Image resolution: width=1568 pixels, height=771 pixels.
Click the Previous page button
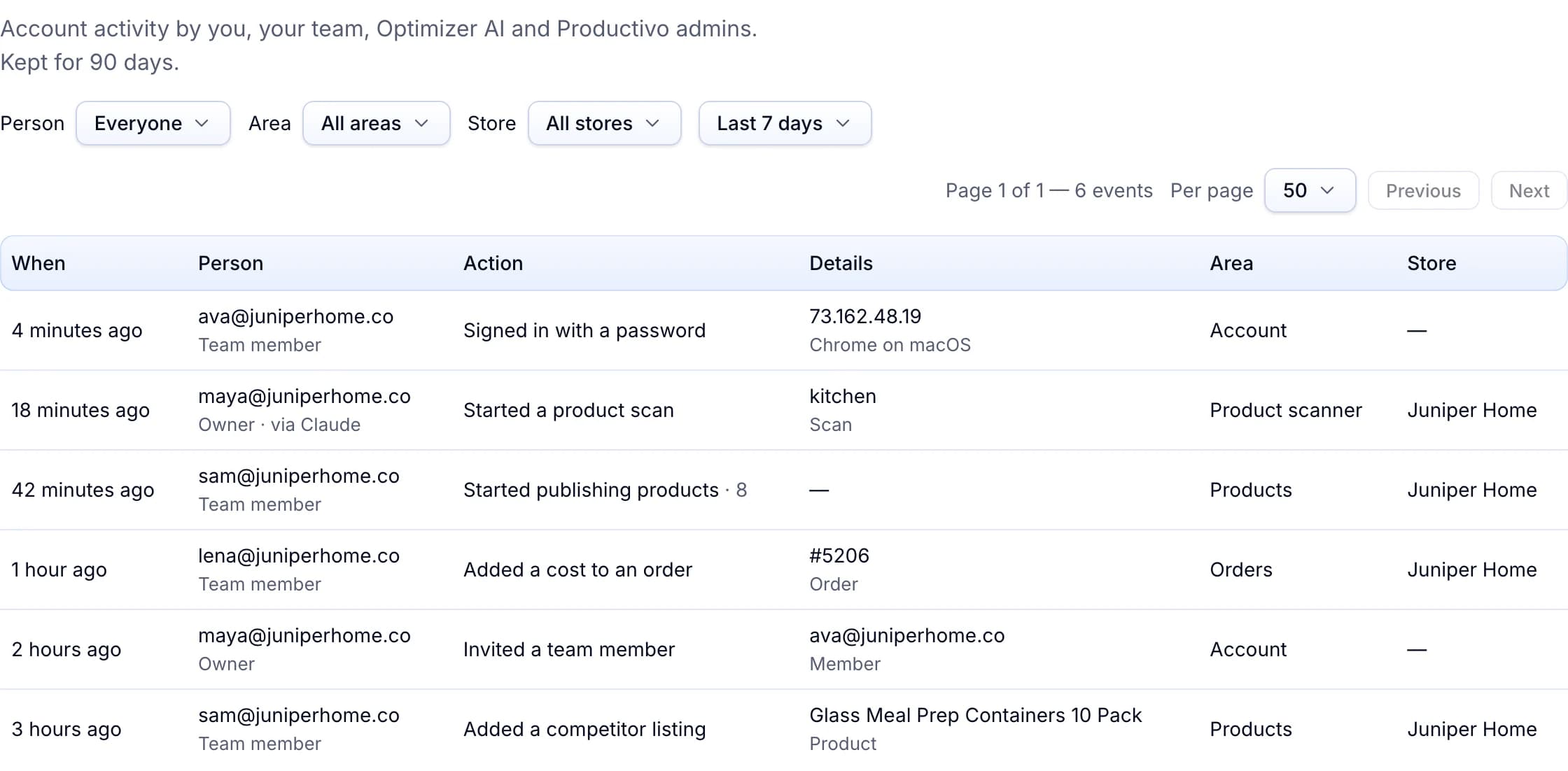pyautogui.click(x=1423, y=190)
